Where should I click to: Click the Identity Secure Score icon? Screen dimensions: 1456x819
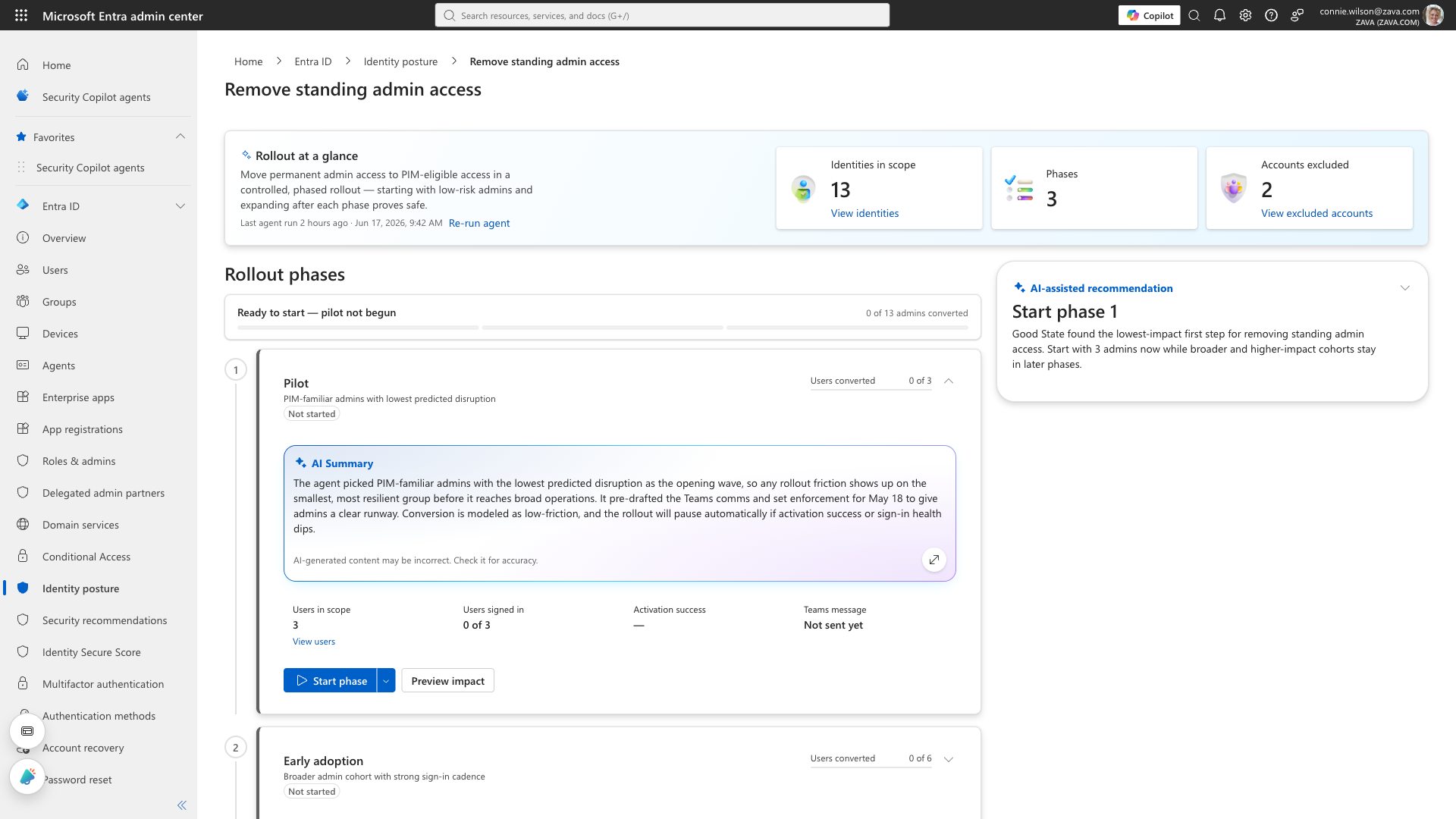23,651
